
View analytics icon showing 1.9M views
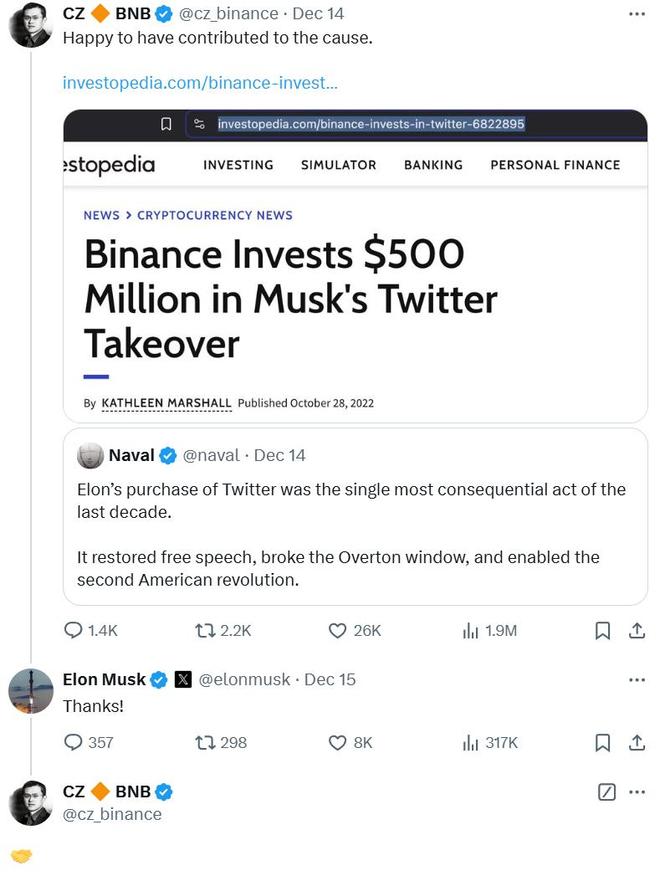[471, 631]
